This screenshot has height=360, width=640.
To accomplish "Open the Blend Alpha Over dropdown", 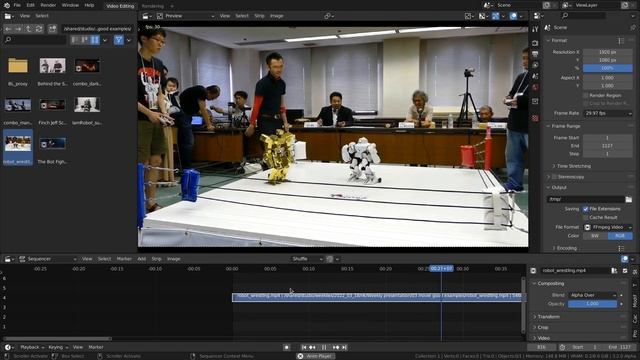I will [x=592, y=295].
